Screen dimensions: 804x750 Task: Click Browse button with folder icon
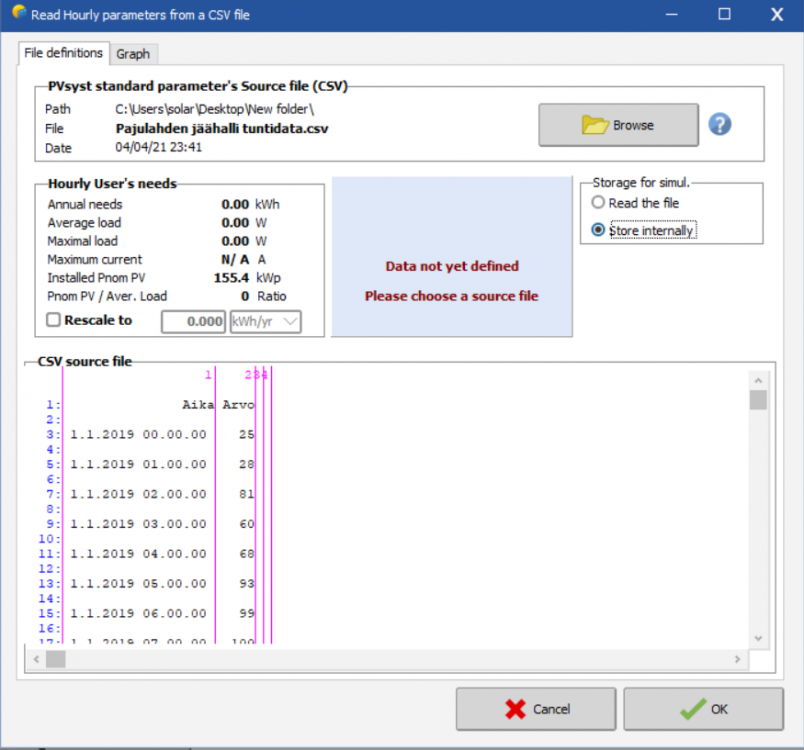coord(618,125)
